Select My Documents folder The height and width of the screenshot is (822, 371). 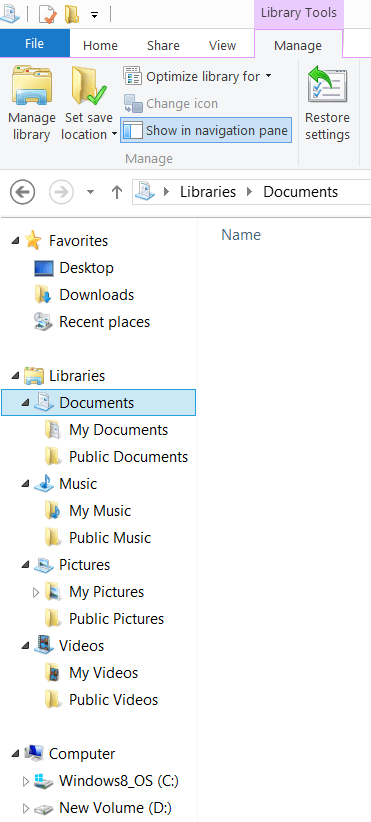pyautogui.click(x=118, y=430)
